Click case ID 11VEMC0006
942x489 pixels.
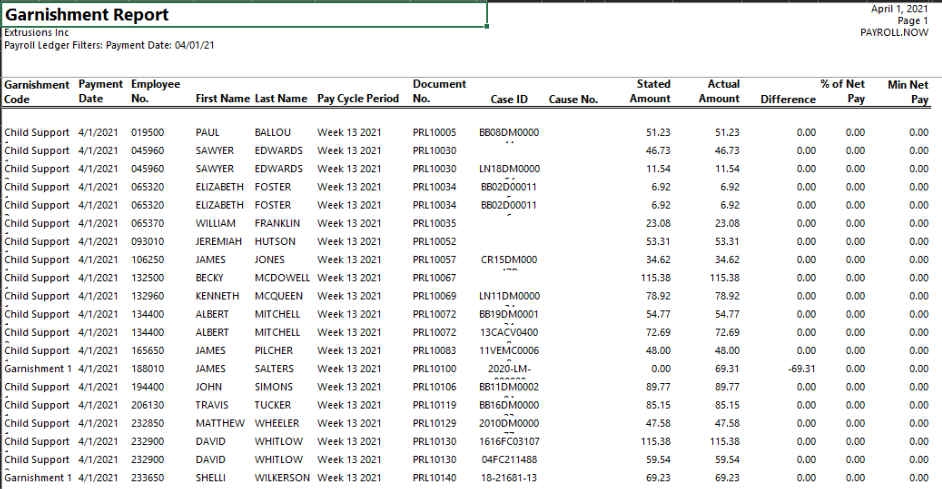[x=509, y=350]
